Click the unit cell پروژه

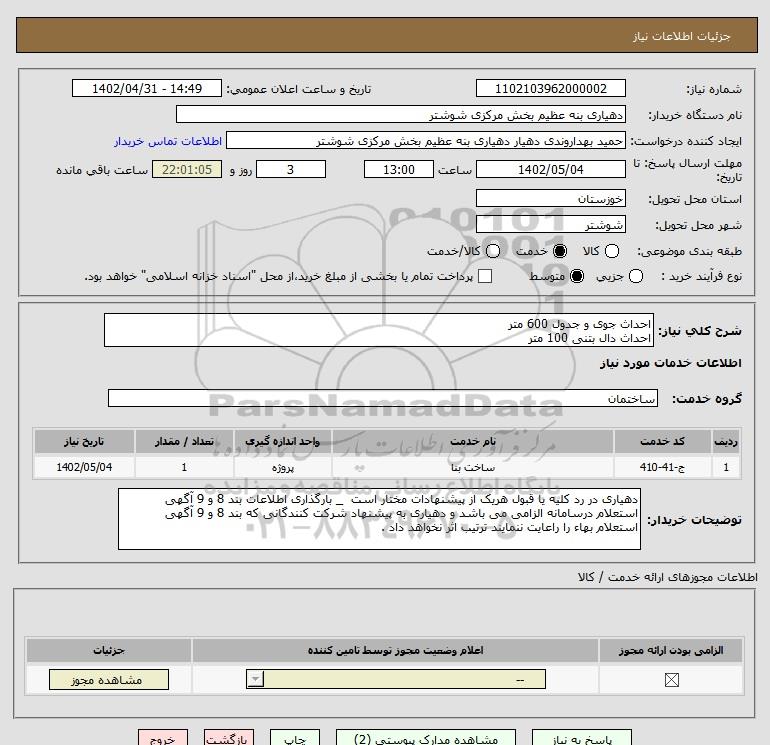[283, 467]
